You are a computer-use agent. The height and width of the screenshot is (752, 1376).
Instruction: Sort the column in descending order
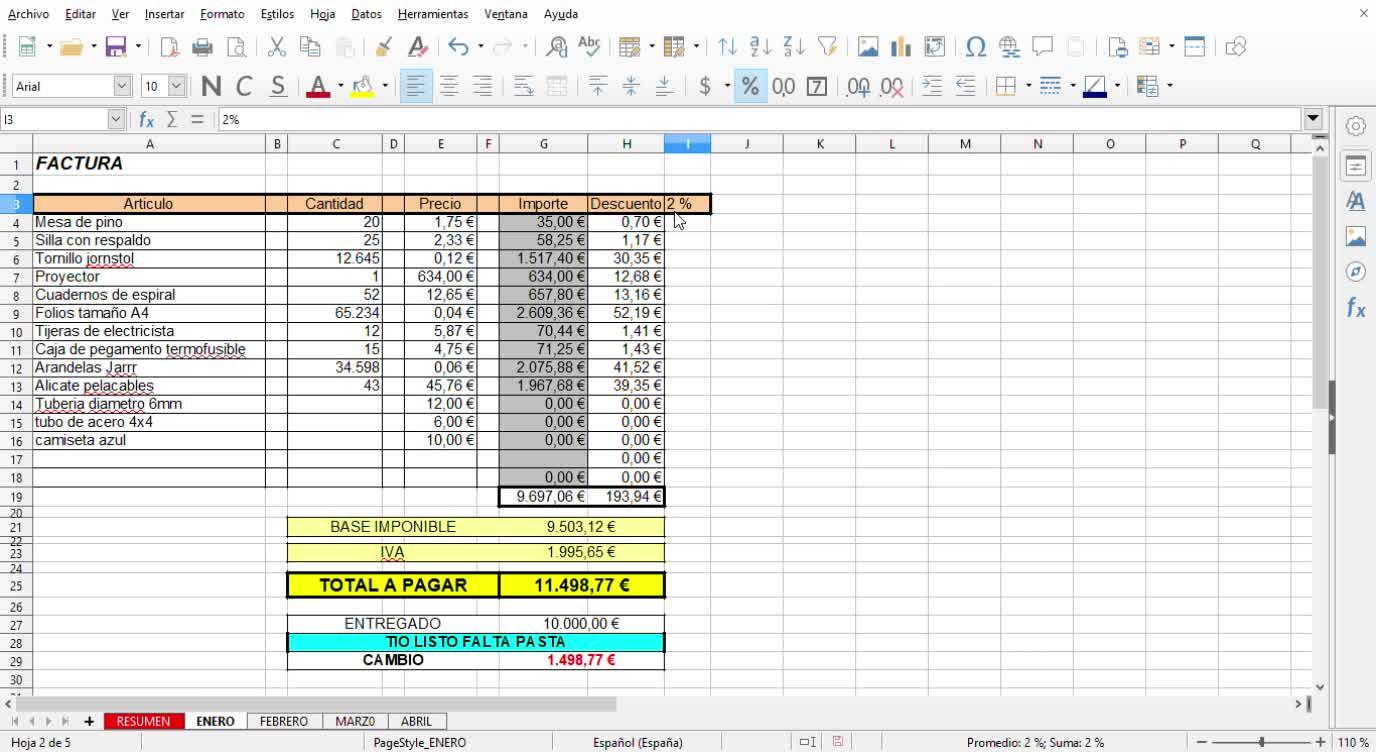[794, 47]
